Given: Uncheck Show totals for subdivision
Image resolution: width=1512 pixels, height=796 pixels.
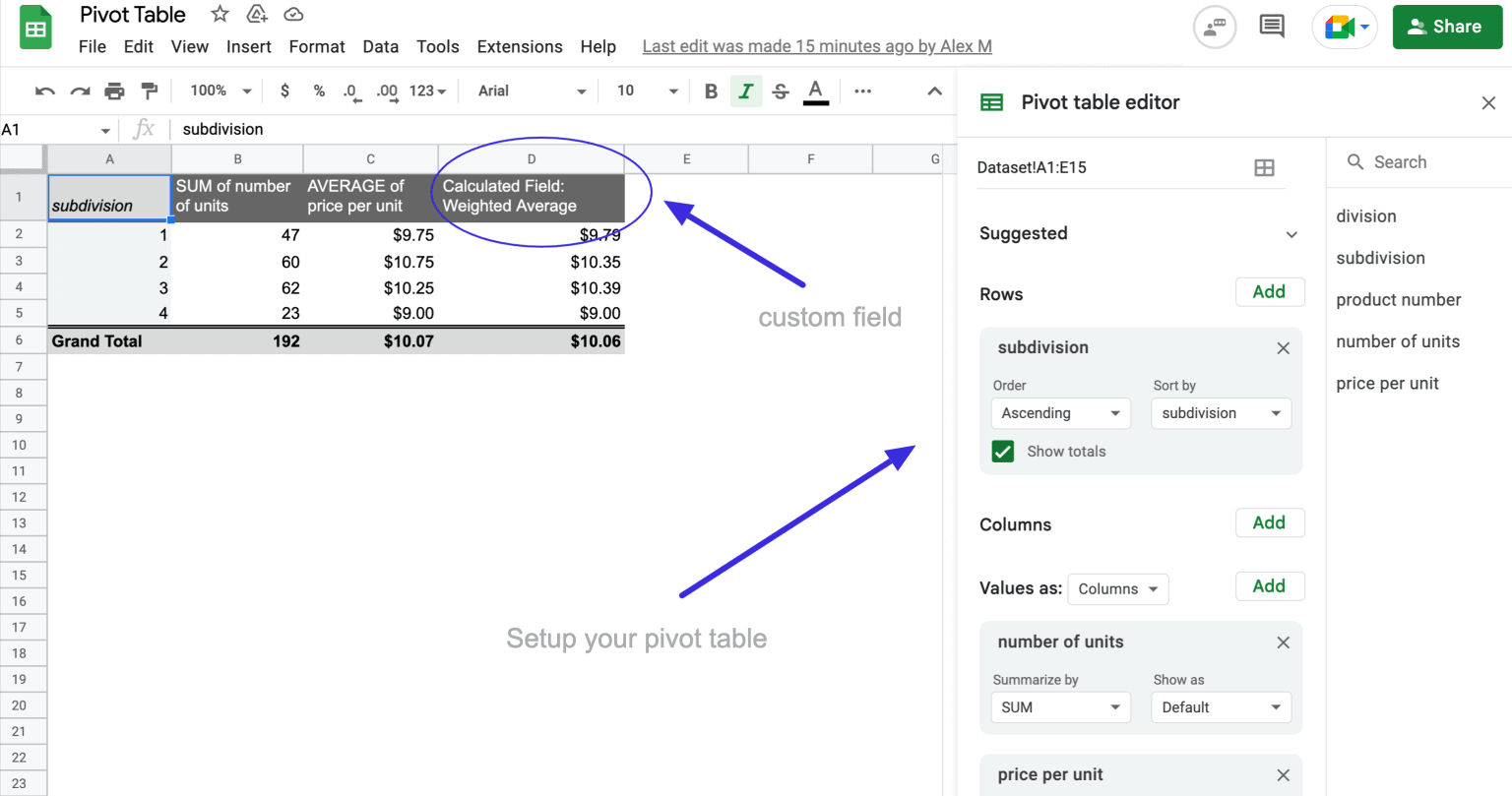Looking at the screenshot, I should click(x=1002, y=451).
